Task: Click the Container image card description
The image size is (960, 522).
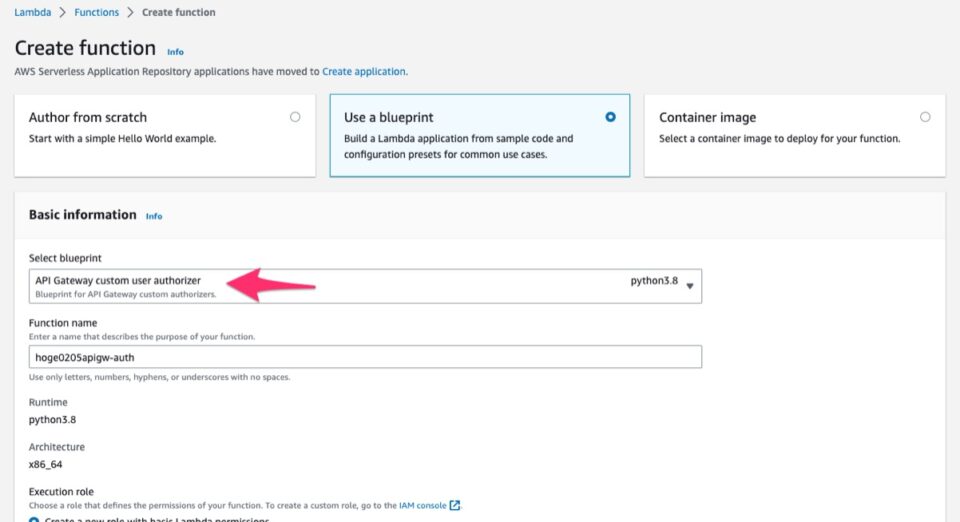Action: (x=779, y=139)
